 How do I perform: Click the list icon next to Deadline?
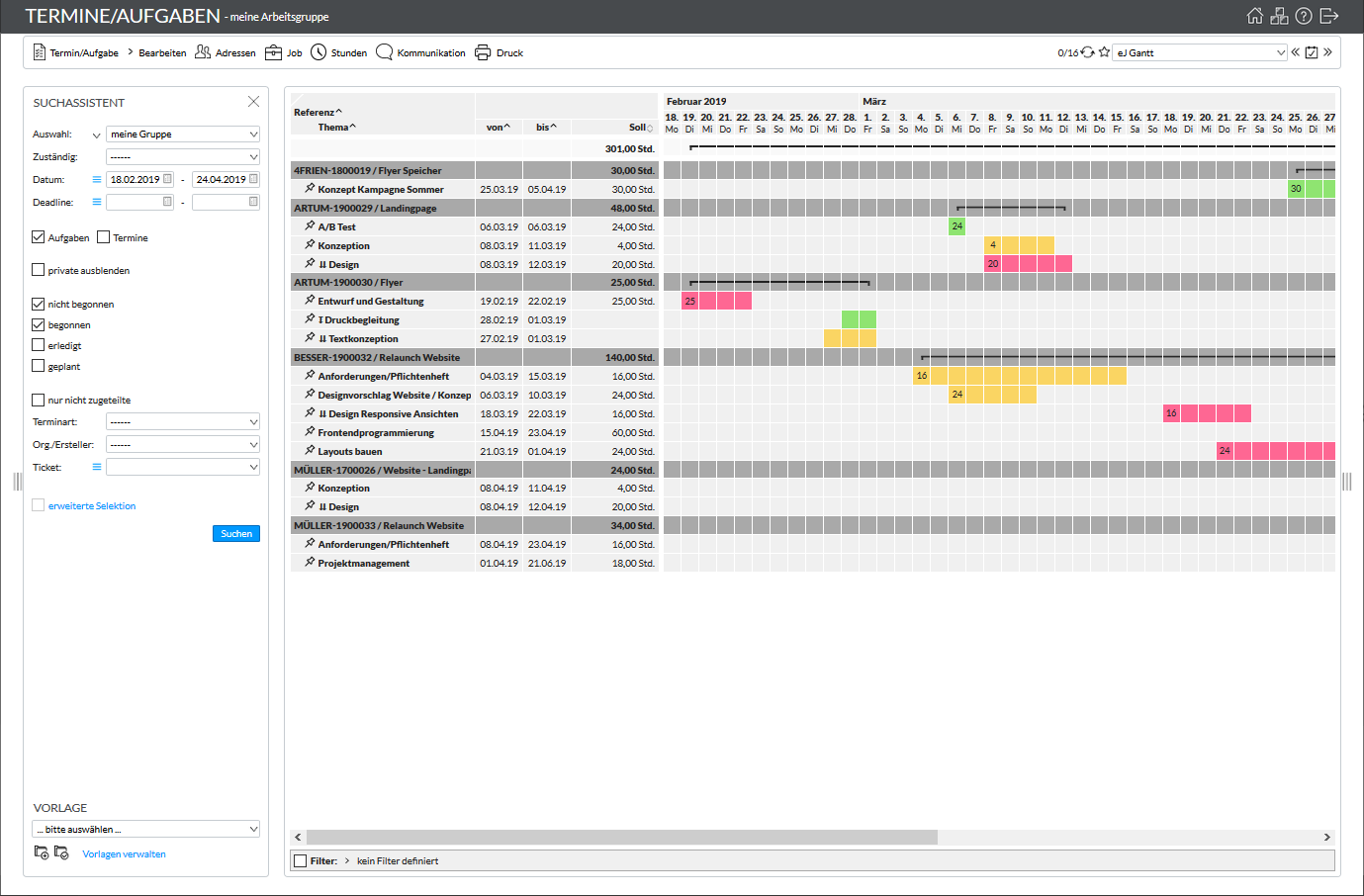coord(96,202)
